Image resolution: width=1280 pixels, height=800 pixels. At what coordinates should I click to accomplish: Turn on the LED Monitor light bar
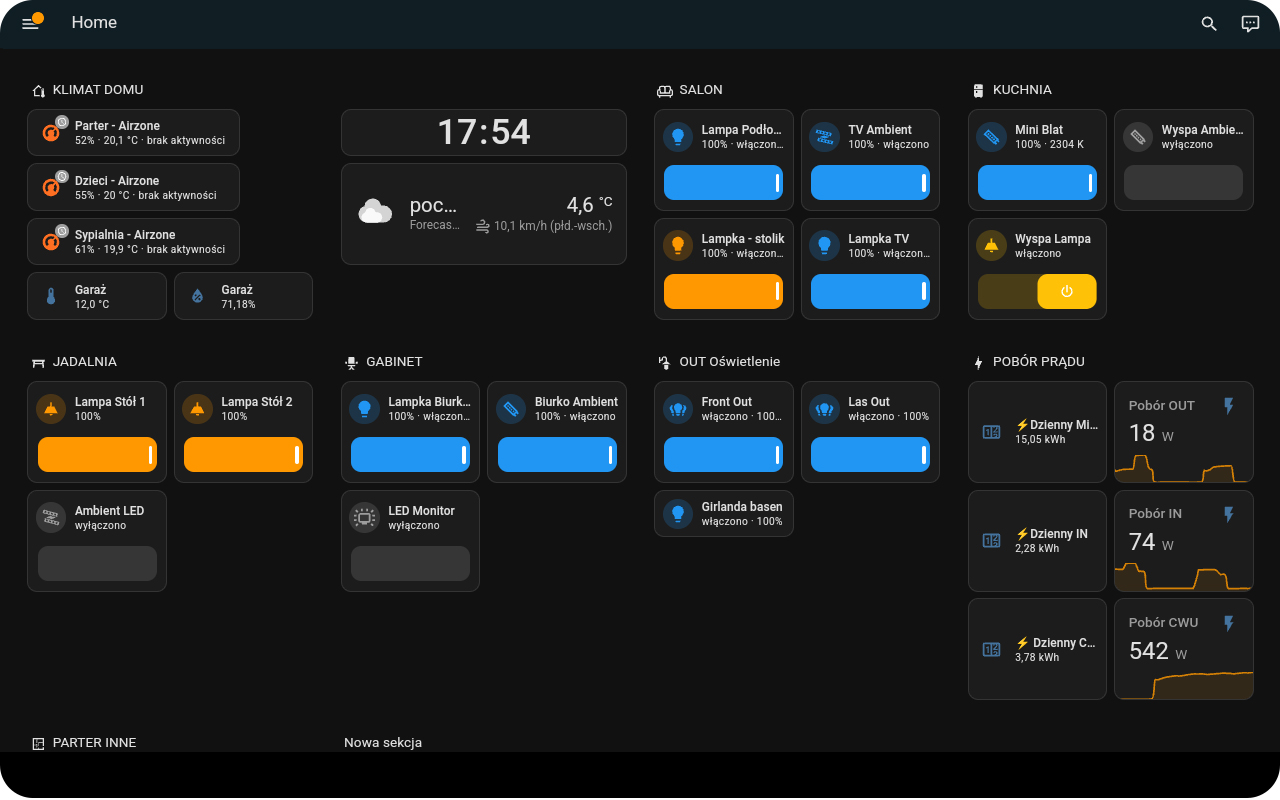410,563
